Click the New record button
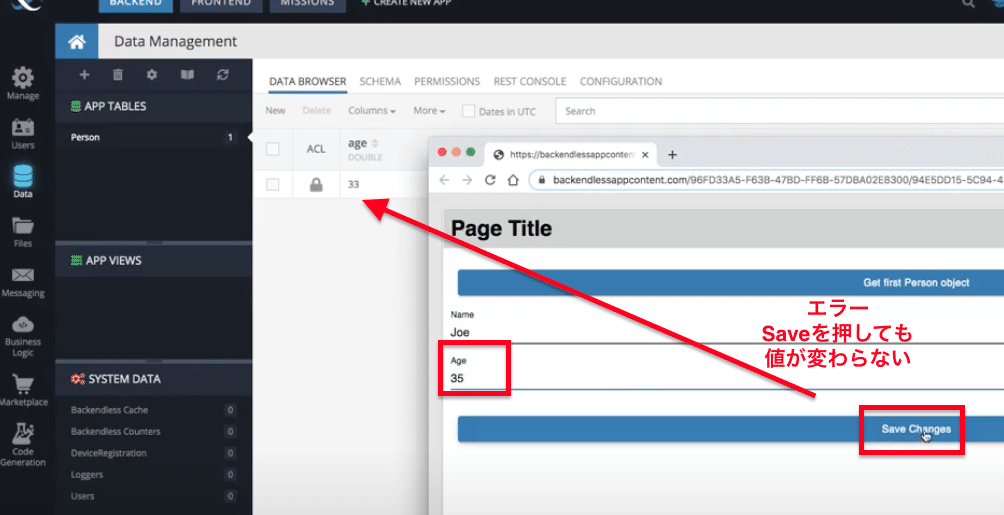The height and width of the screenshot is (515, 1004). [x=275, y=111]
